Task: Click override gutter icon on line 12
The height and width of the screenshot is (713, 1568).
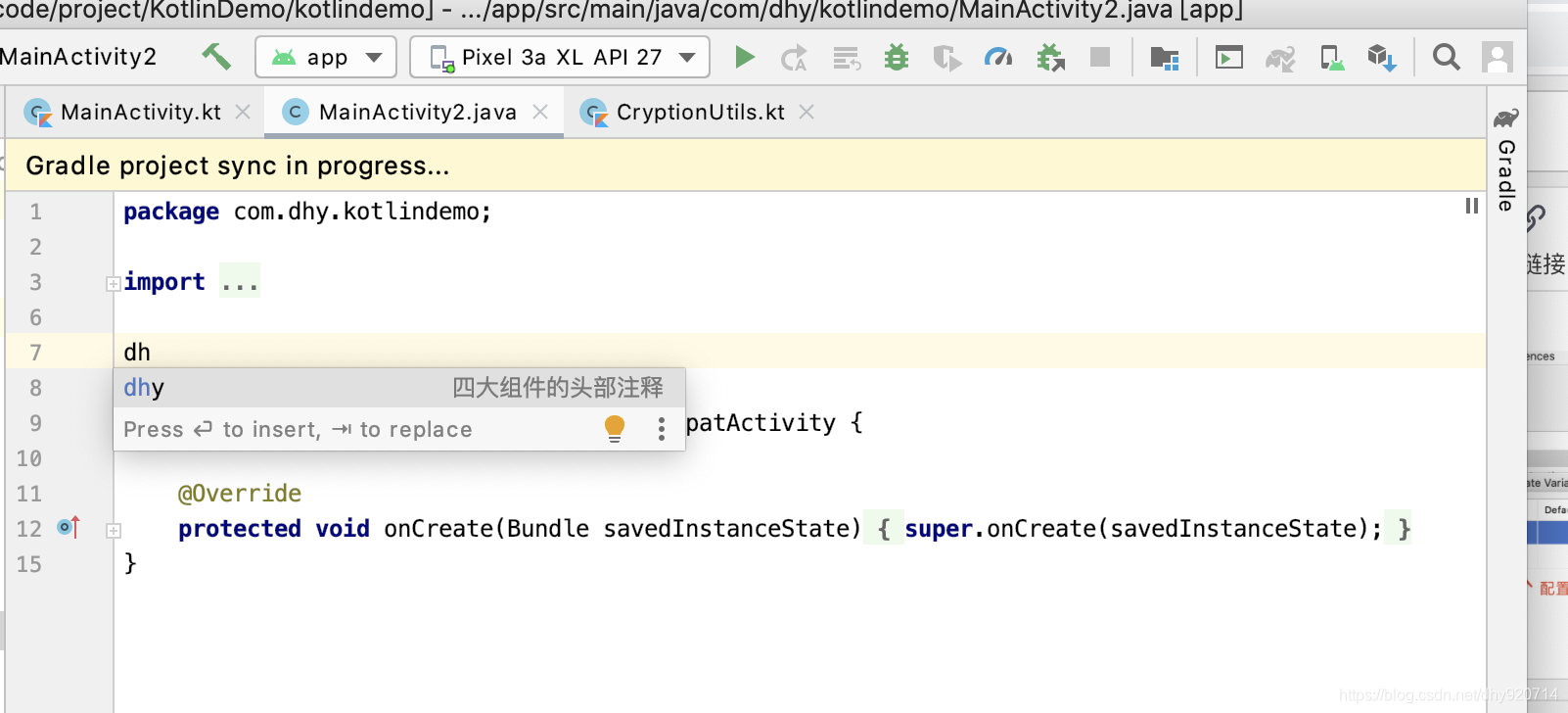Action: (x=69, y=527)
